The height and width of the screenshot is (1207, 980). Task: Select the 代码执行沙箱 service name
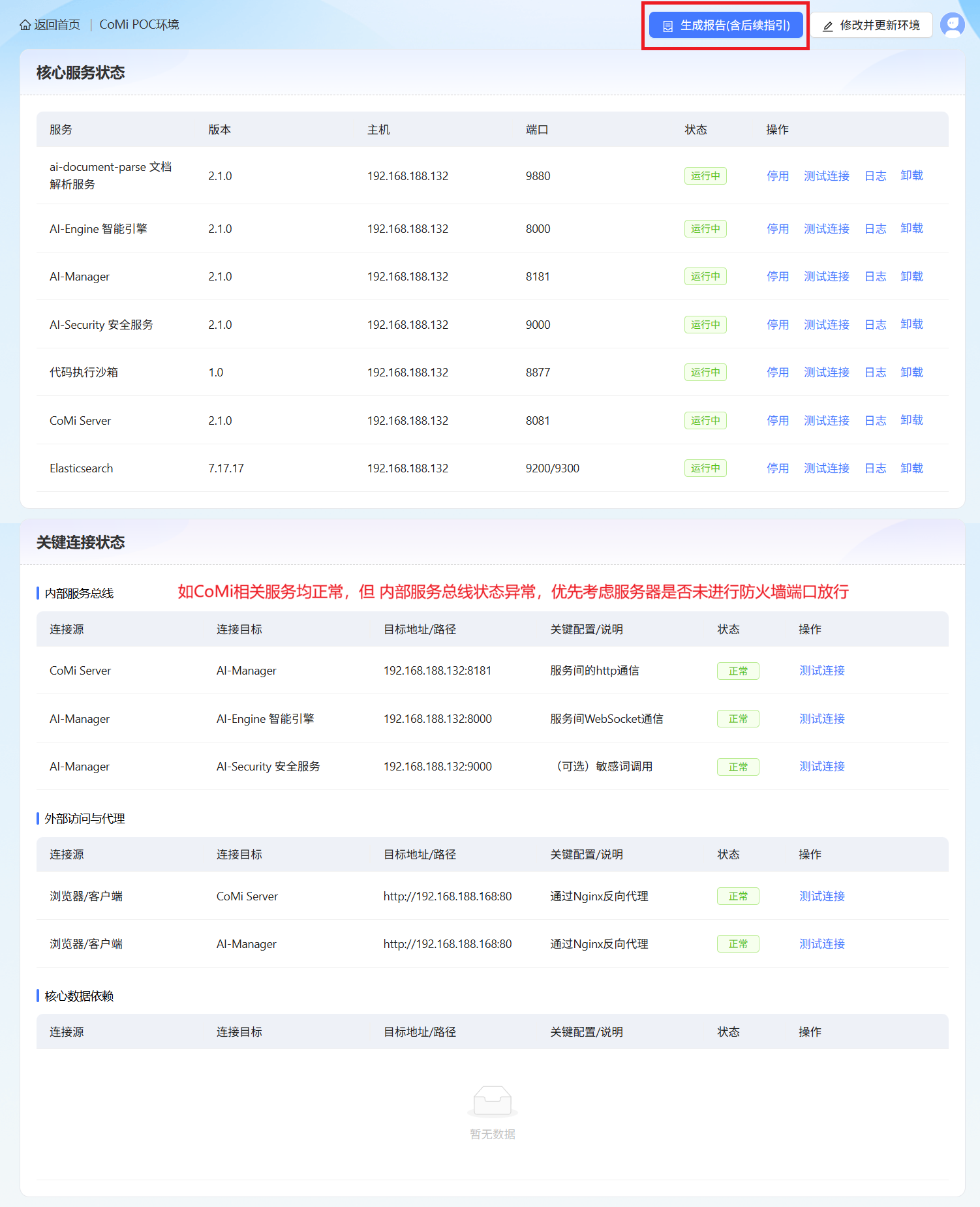(x=84, y=373)
